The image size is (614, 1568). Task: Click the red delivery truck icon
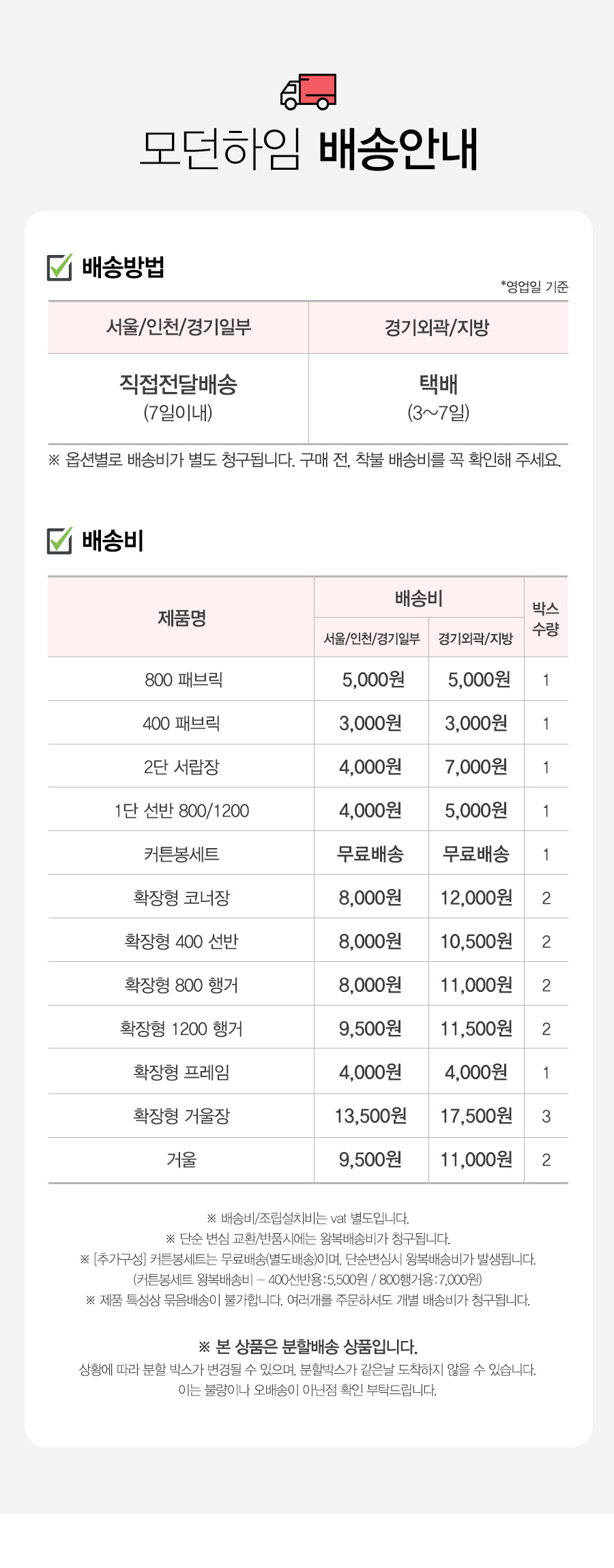tap(308, 92)
